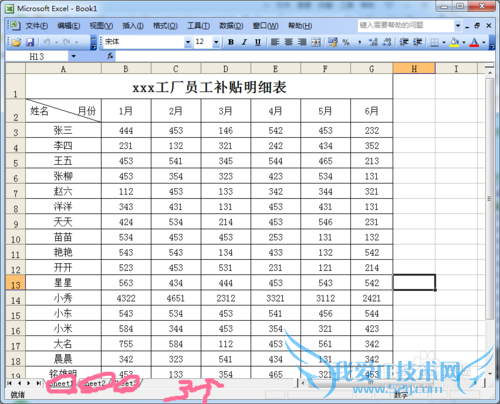Open the 插入(I) menu
Screen dimensions: 500x404
pyautogui.click(x=133, y=26)
